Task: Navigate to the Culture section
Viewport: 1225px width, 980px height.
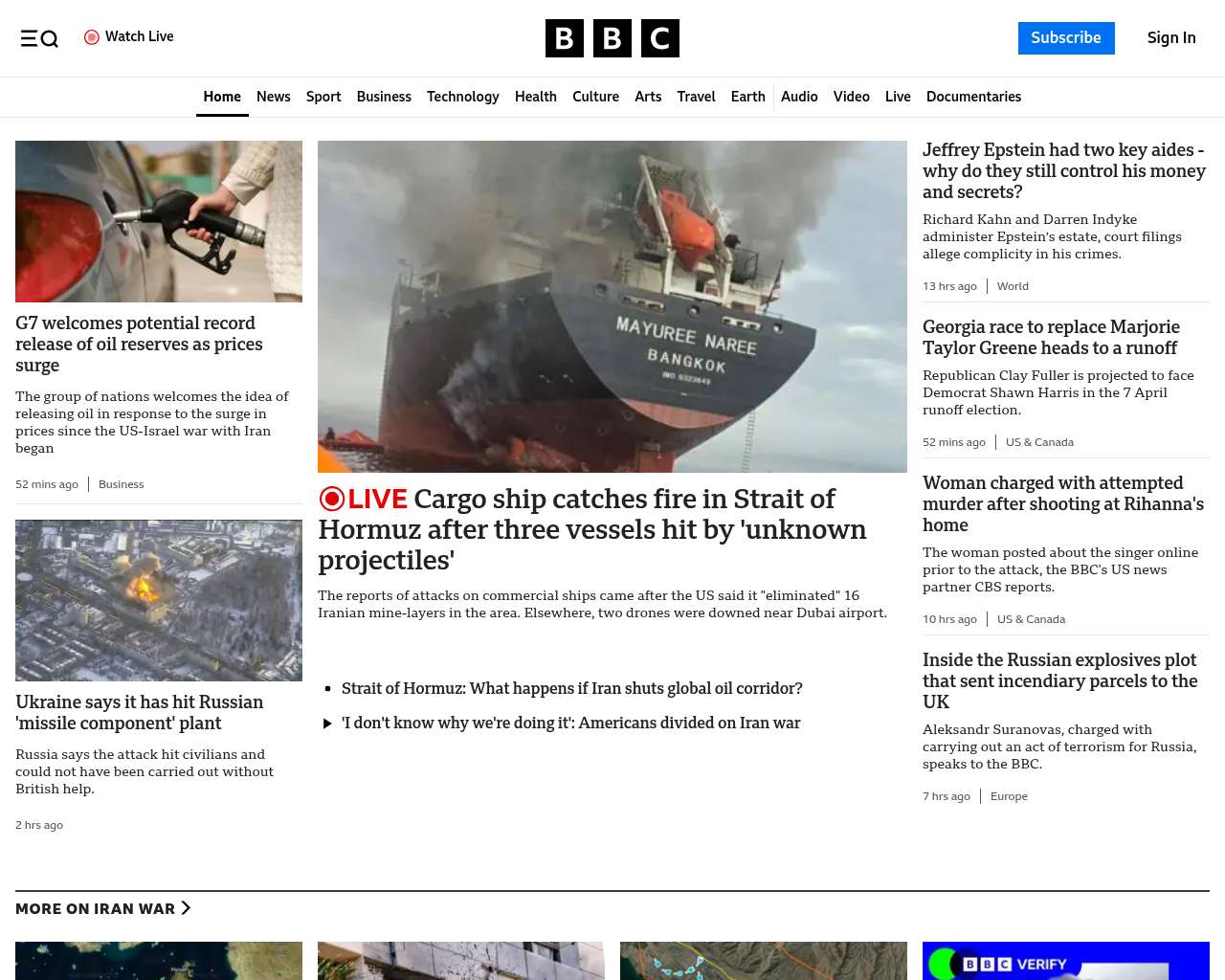Action: (x=595, y=97)
